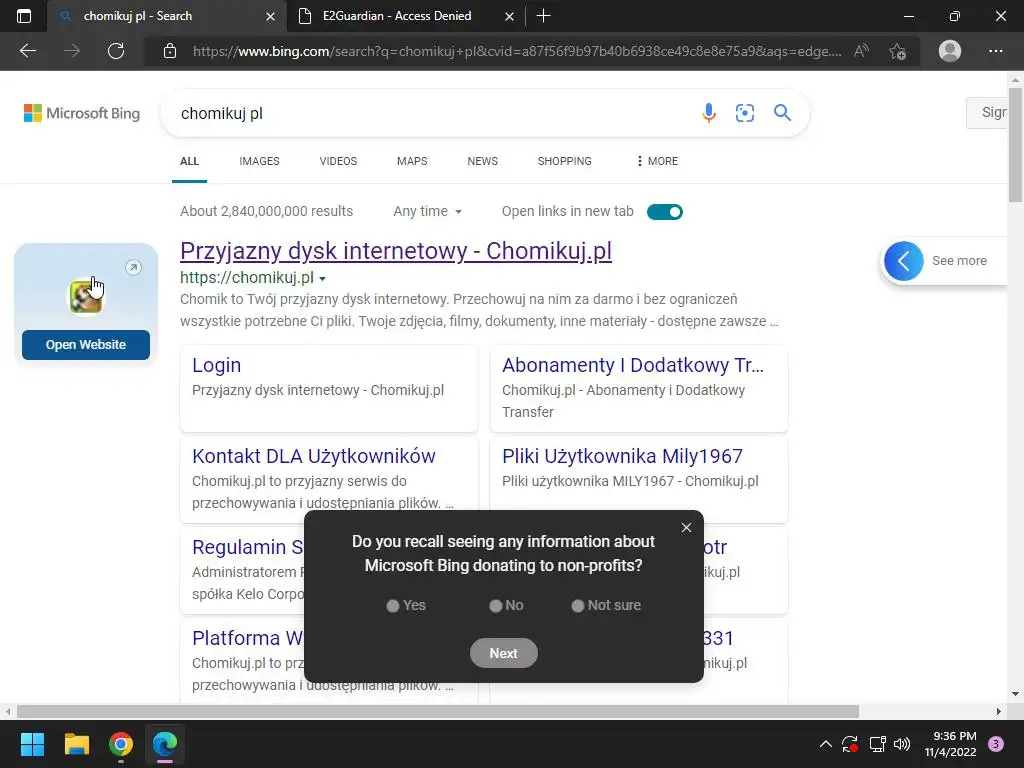
Task: Open the volume speaker tray icon
Action: [x=902, y=744]
